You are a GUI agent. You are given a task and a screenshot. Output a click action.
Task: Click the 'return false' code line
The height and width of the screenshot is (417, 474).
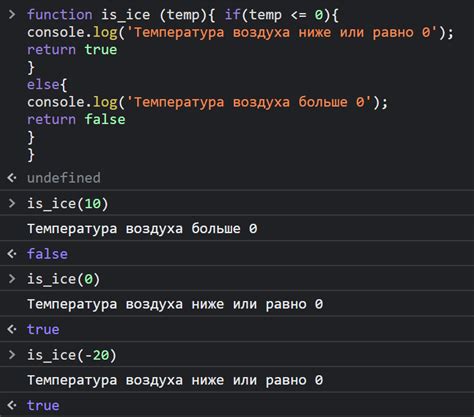(x=76, y=119)
